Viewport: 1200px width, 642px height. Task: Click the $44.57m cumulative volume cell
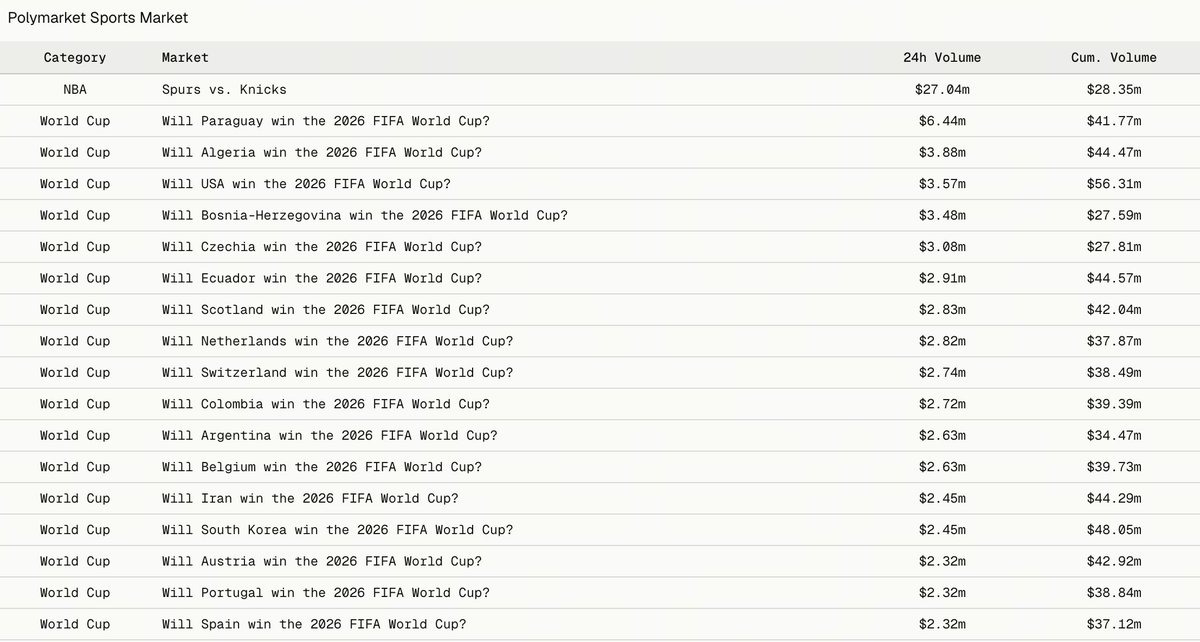(1113, 278)
